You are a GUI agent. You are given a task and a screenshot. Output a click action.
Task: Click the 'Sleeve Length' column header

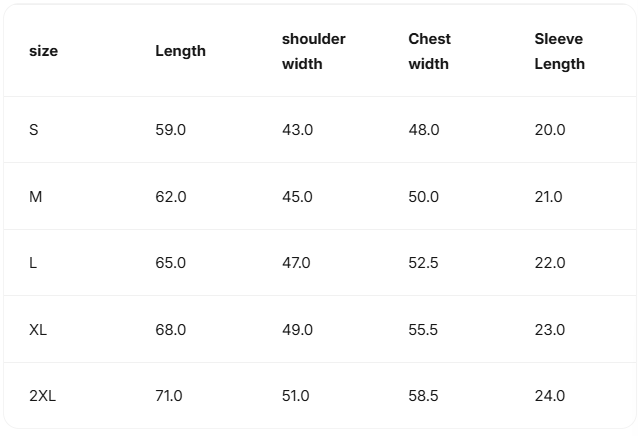point(559,51)
